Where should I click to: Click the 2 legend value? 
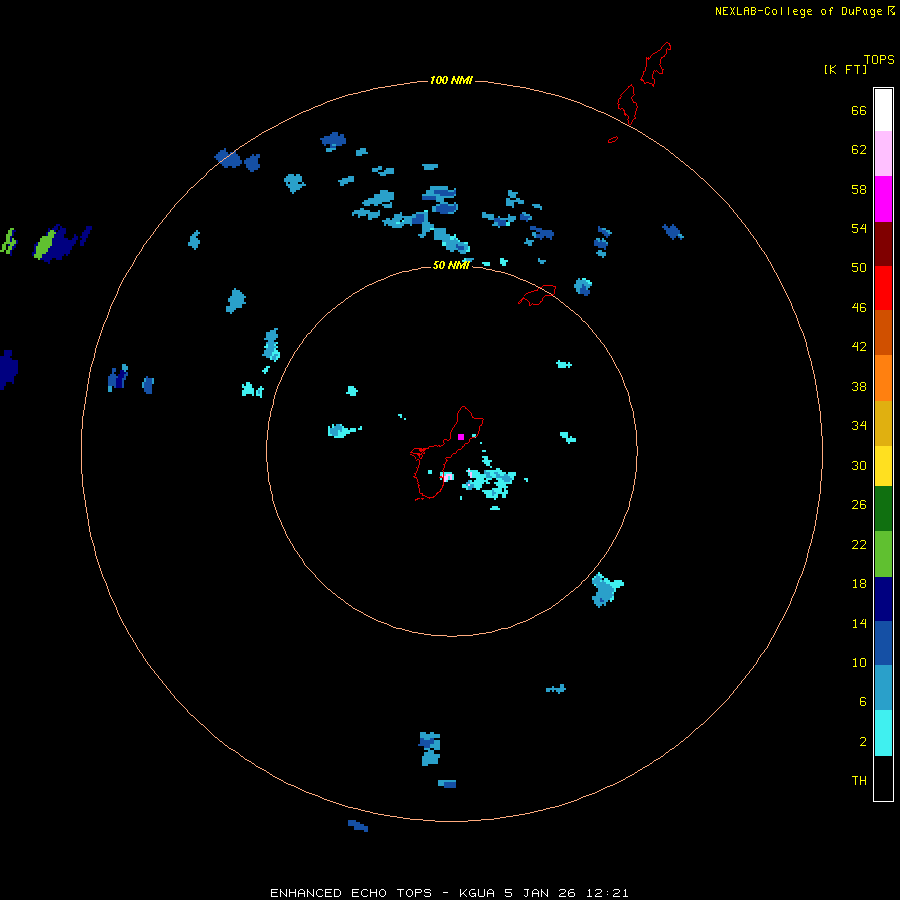pyautogui.click(x=863, y=742)
